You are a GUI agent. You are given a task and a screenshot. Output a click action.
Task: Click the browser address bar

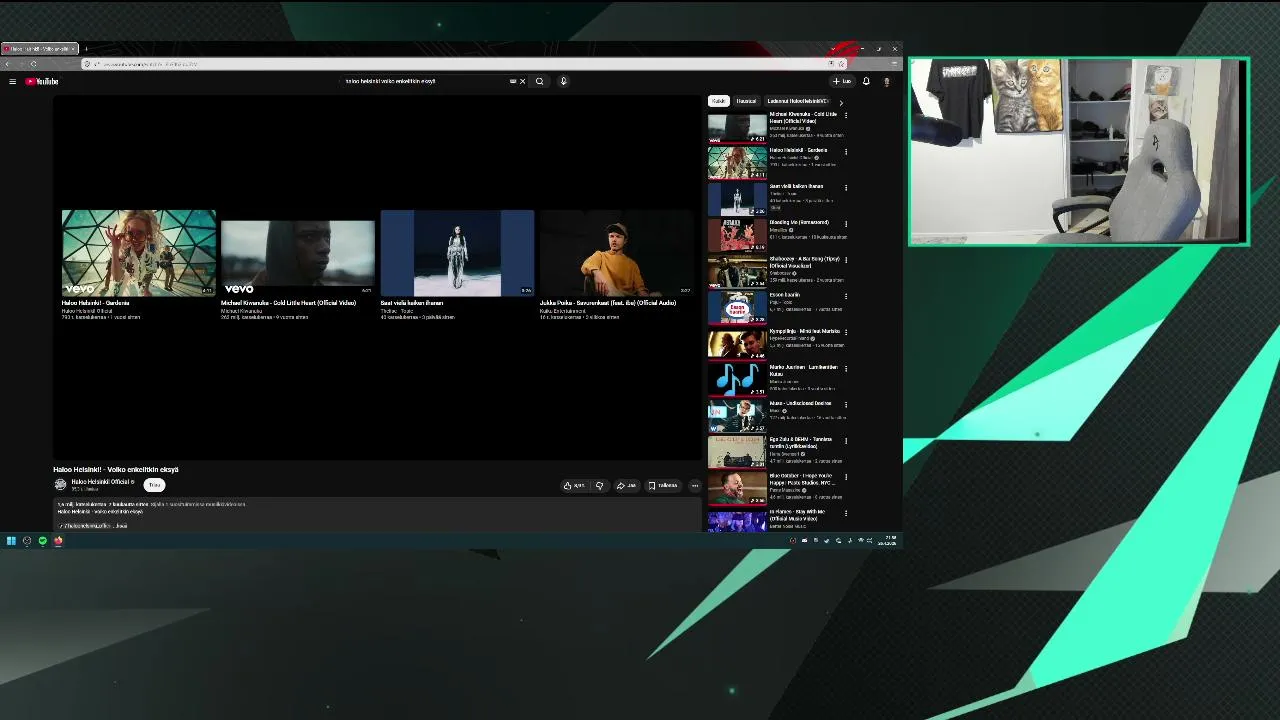465,64
